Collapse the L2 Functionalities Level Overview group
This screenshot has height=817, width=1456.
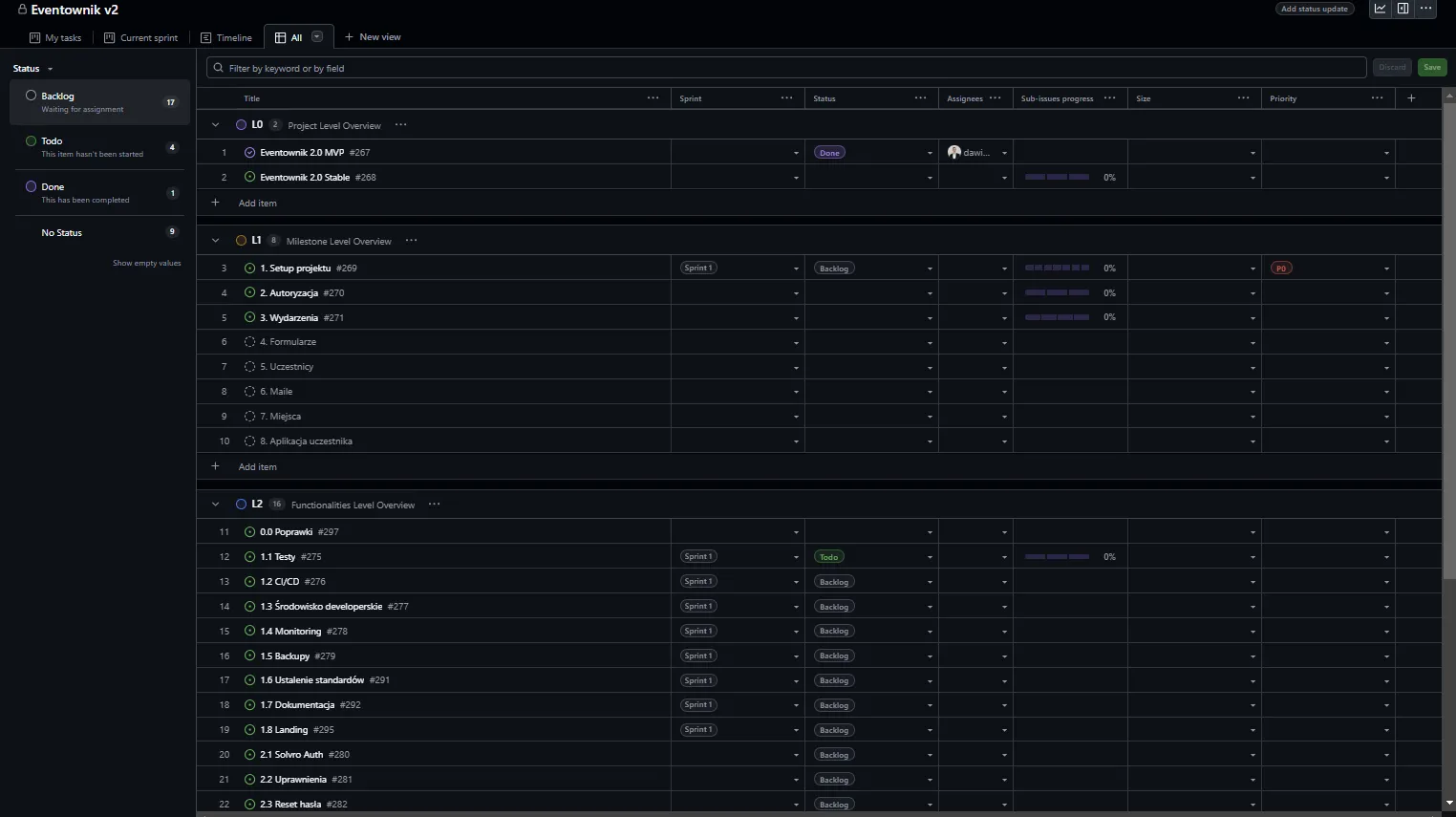click(215, 505)
